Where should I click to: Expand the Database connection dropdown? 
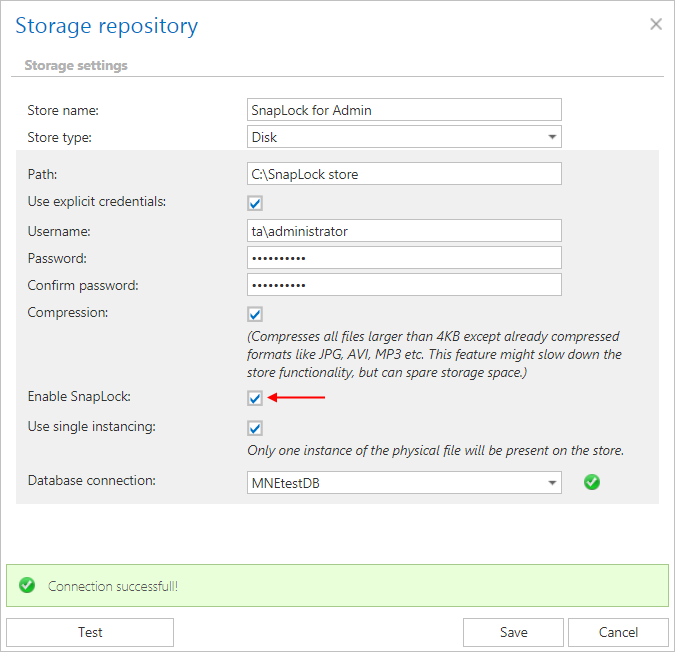click(x=404, y=483)
